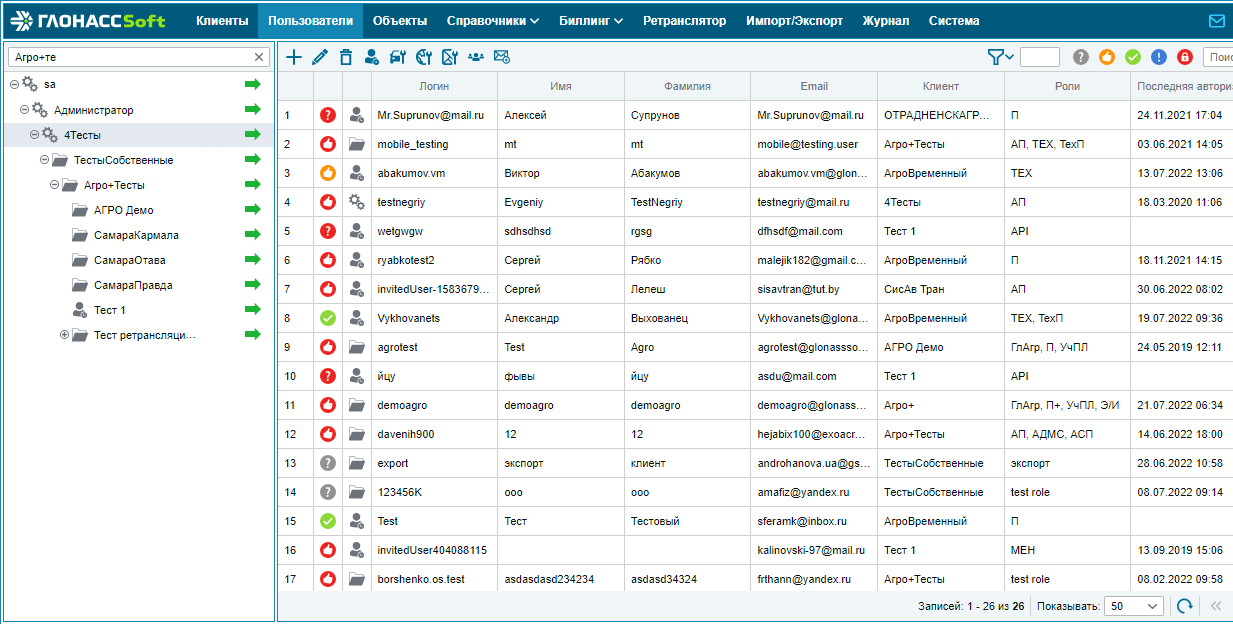Collapse the ТестыСобственные tree node
Image resolution: width=1233 pixels, height=624 pixels.
pyautogui.click(x=44, y=159)
